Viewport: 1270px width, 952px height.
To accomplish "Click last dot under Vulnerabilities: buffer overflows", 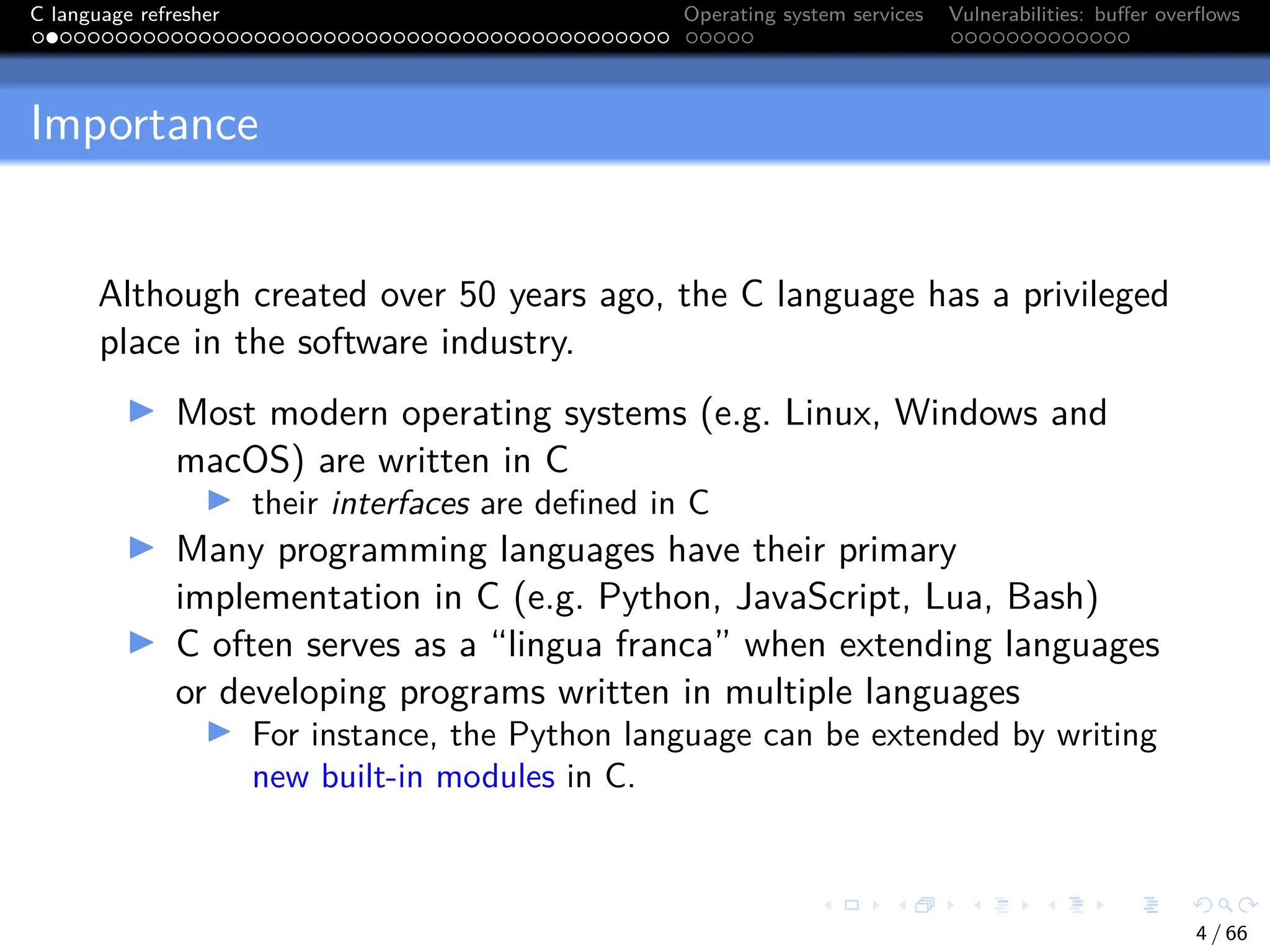I will (x=1123, y=38).
